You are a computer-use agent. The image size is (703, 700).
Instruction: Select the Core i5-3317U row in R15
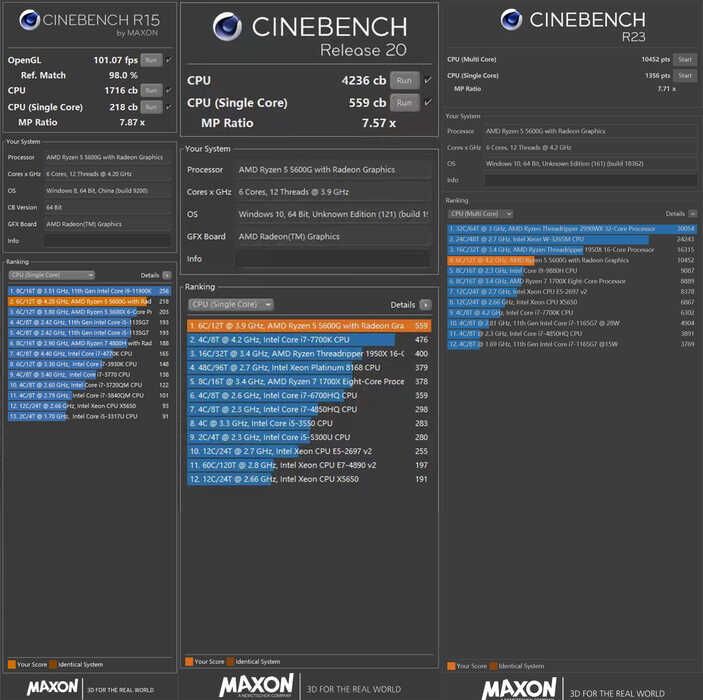pos(89,417)
